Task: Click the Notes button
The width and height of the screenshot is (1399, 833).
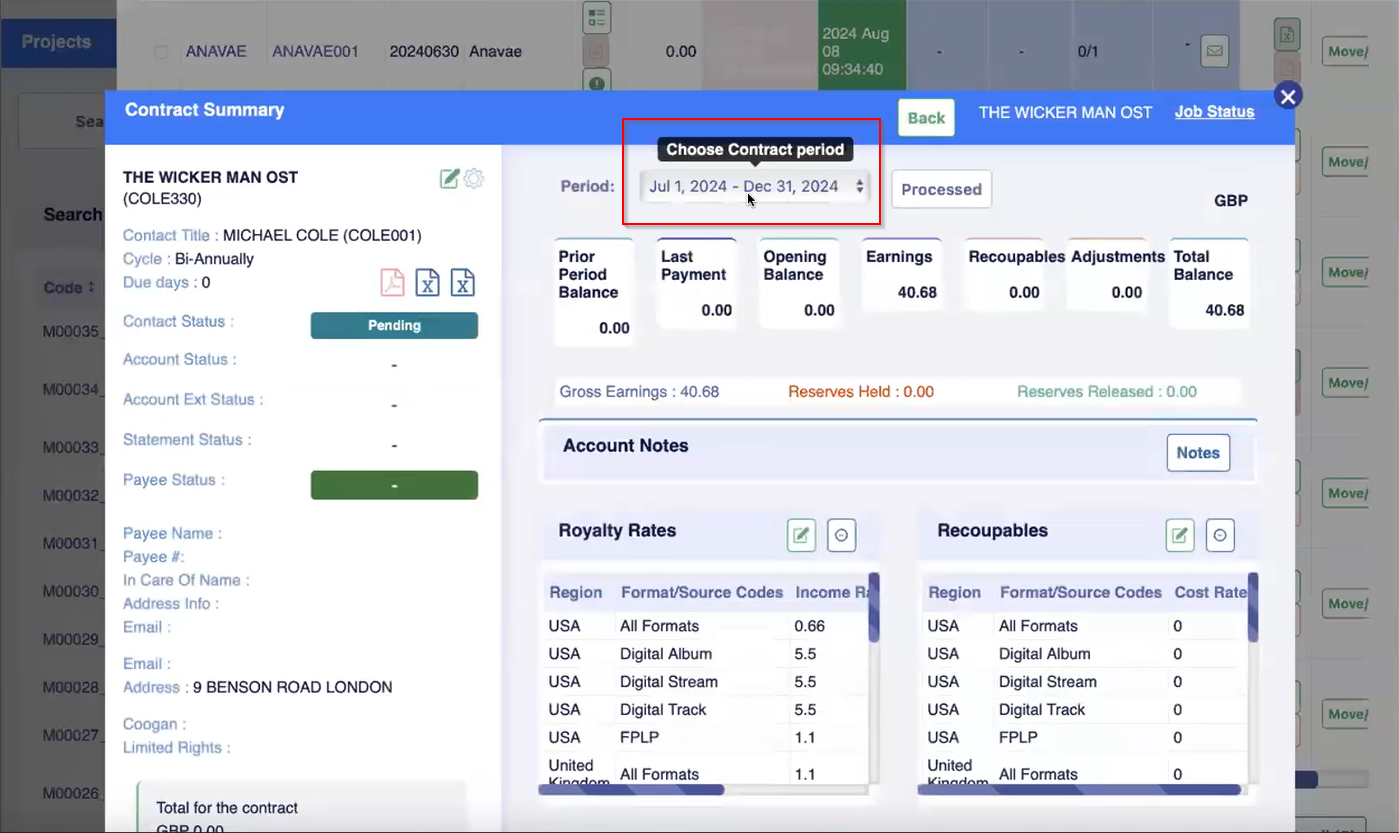Action: tap(1197, 453)
